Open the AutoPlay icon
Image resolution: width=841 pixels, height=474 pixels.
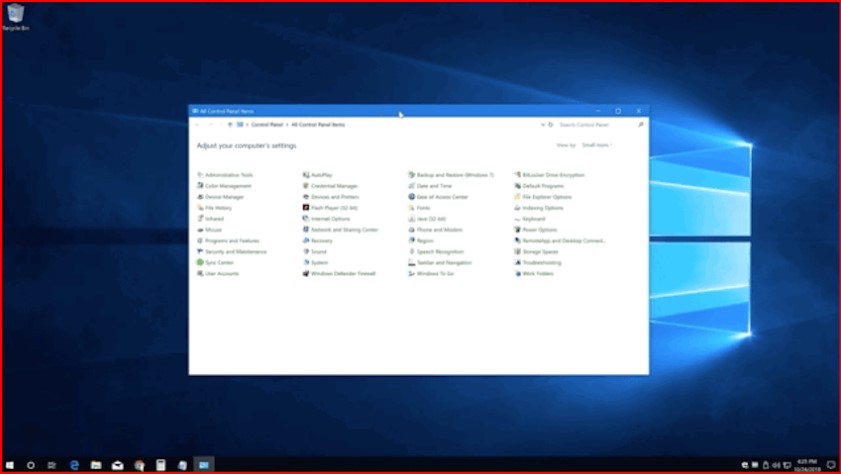[306, 175]
